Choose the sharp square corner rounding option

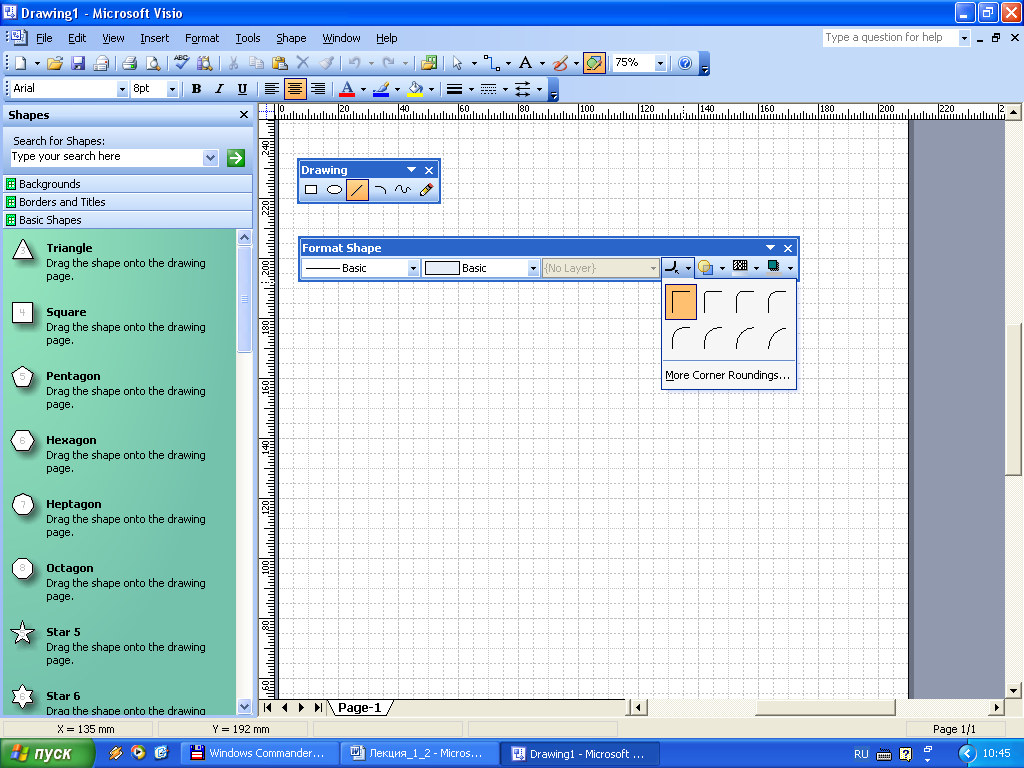pyautogui.click(x=680, y=302)
